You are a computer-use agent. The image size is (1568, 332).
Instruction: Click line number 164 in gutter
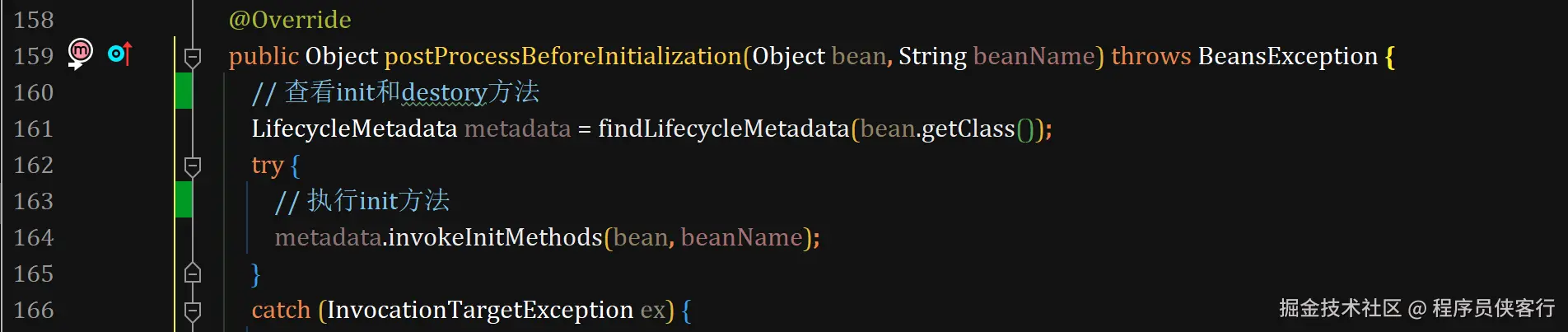34,237
